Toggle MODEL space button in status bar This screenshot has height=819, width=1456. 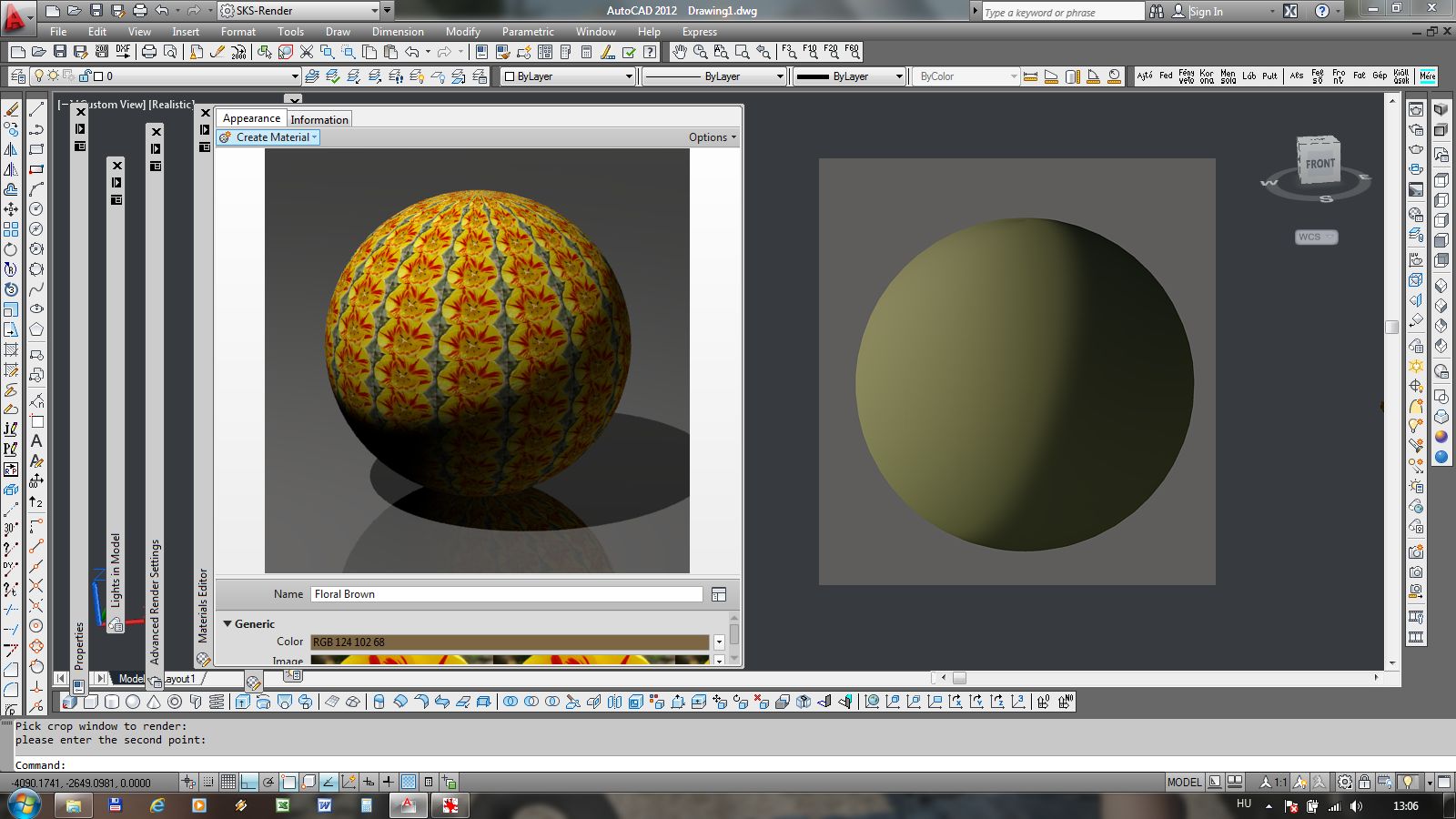click(1184, 782)
